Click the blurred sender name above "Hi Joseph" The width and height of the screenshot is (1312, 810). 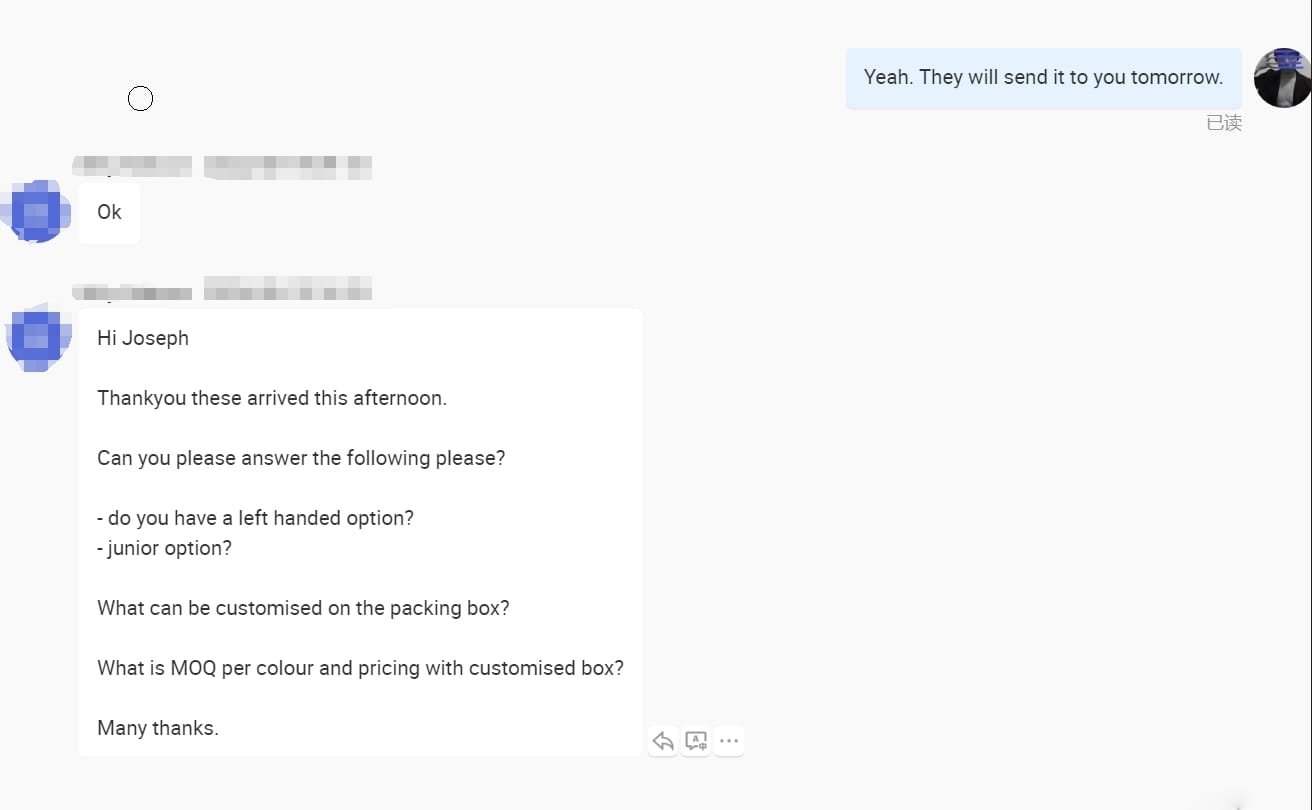coord(132,290)
